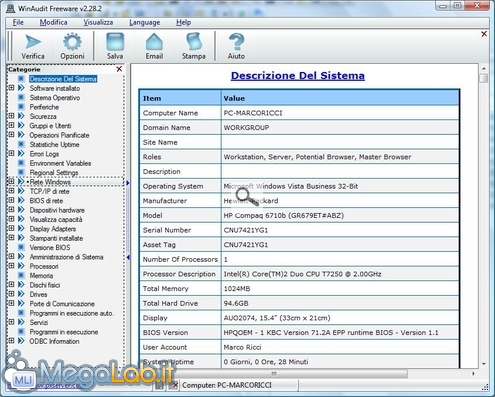Click icon beside Programmi in esecuzione auto.
The image size is (495, 397).
click(x=21, y=313)
